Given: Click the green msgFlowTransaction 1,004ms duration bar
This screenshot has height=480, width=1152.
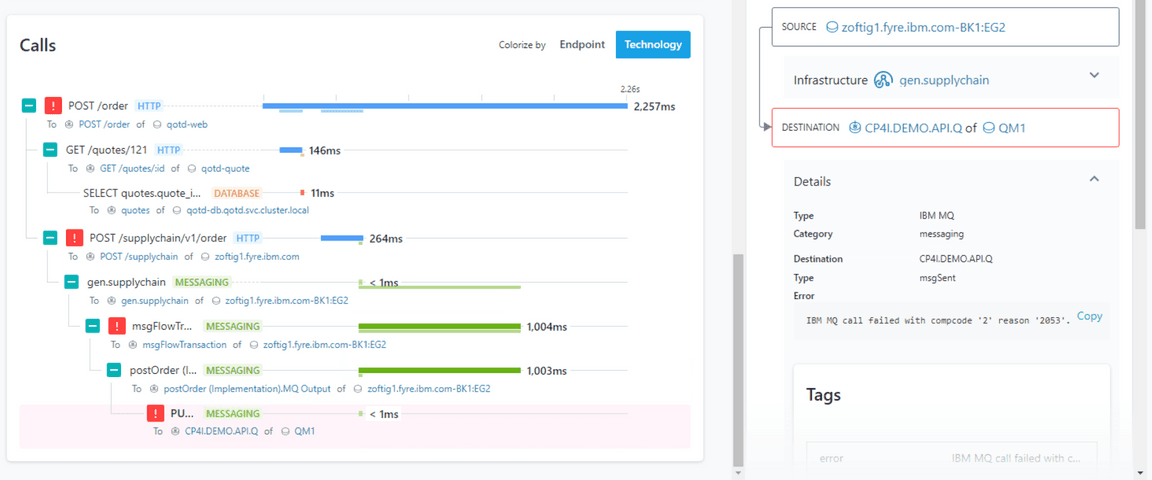Looking at the screenshot, I should (439, 327).
